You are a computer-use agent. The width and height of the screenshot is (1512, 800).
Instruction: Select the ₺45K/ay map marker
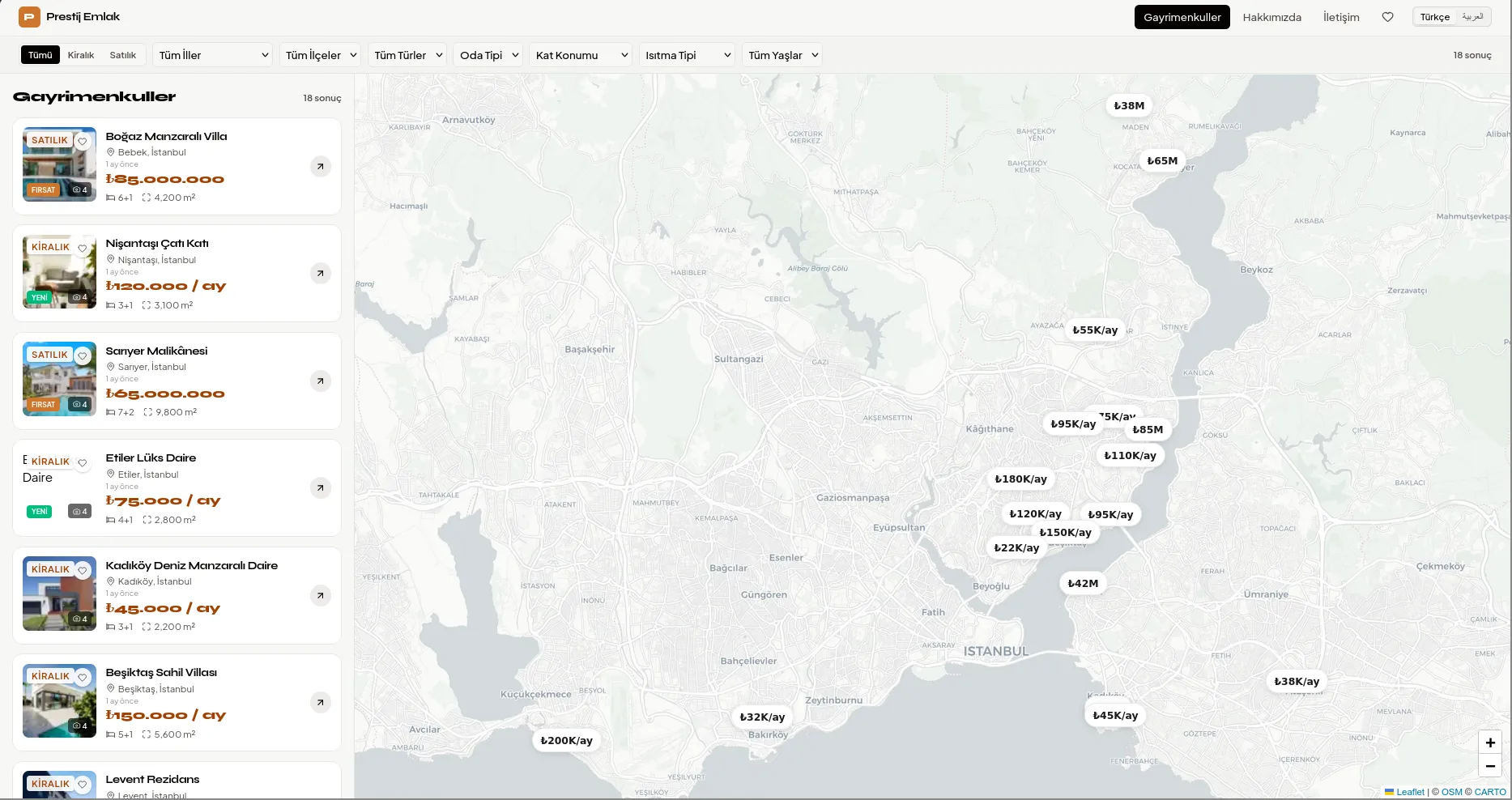[1115, 715]
